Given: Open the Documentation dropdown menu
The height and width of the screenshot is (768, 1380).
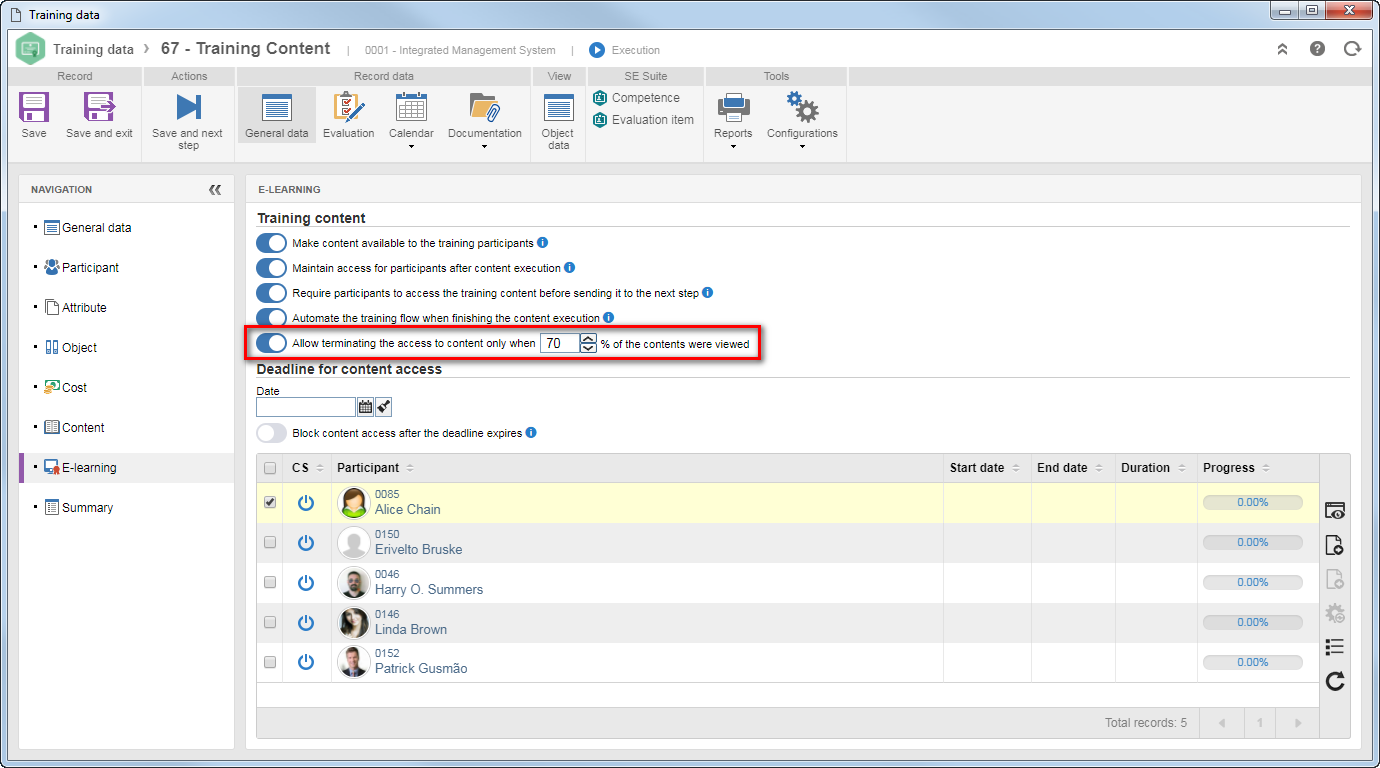Looking at the screenshot, I should point(484,120).
